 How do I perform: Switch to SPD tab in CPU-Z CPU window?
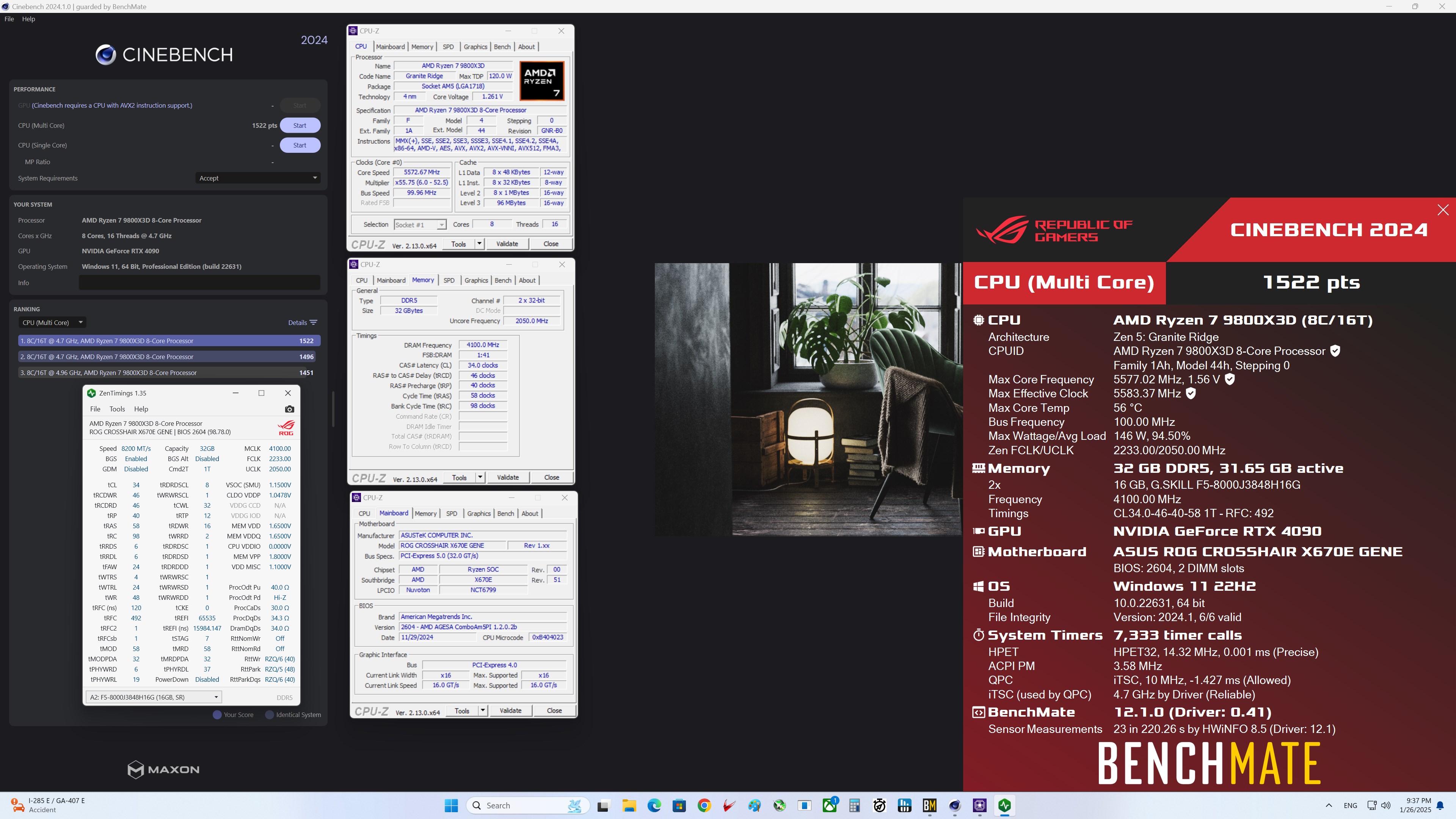pyautogui.click(x=448, y=47)
